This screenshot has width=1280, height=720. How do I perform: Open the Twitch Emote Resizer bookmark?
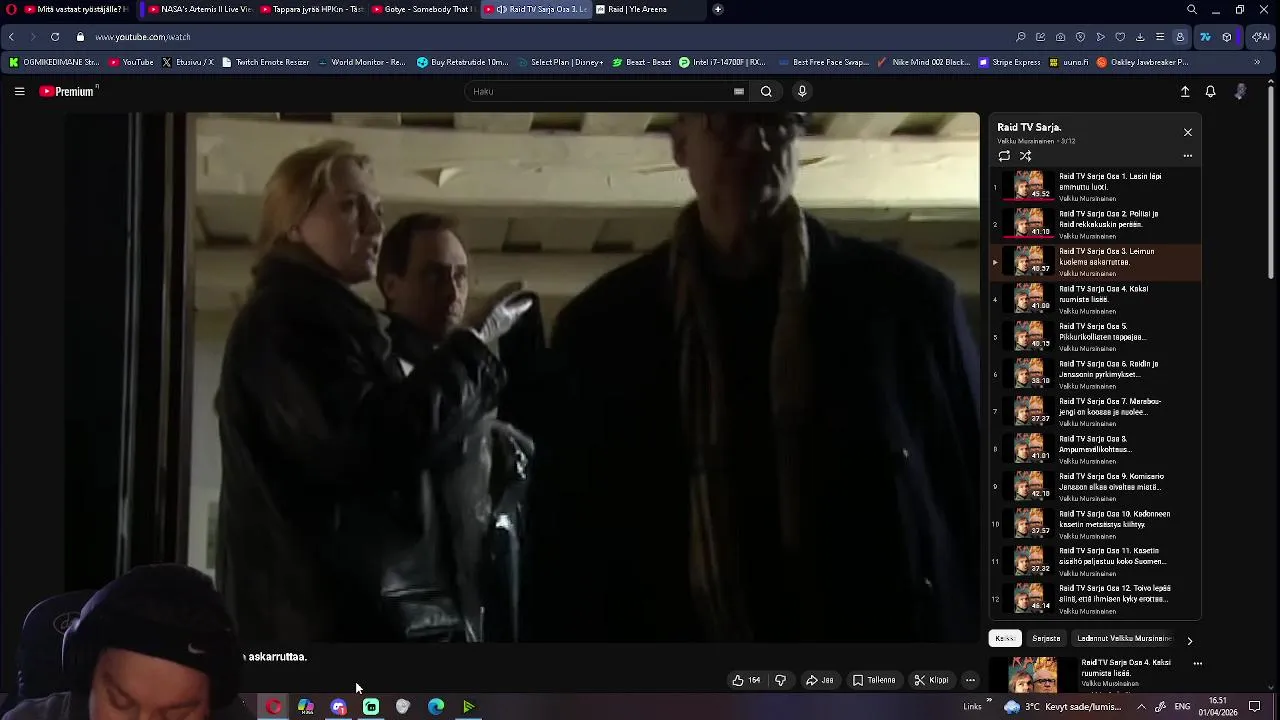(266, 62)
